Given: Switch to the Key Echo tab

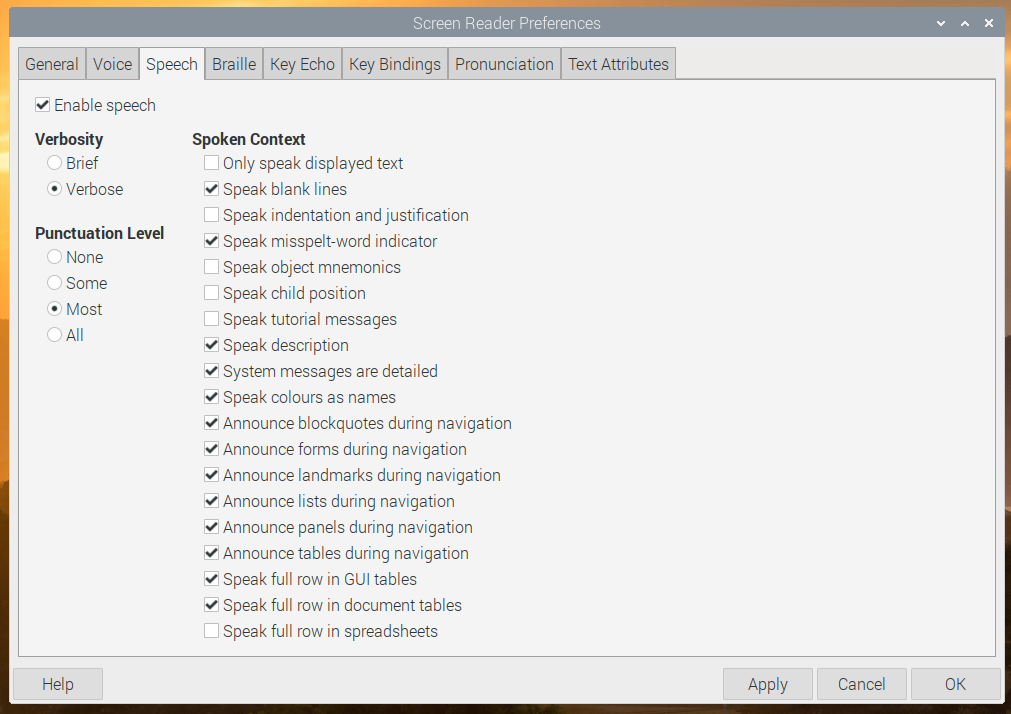Looking at the screenshot, I should [x=302, y=63].
